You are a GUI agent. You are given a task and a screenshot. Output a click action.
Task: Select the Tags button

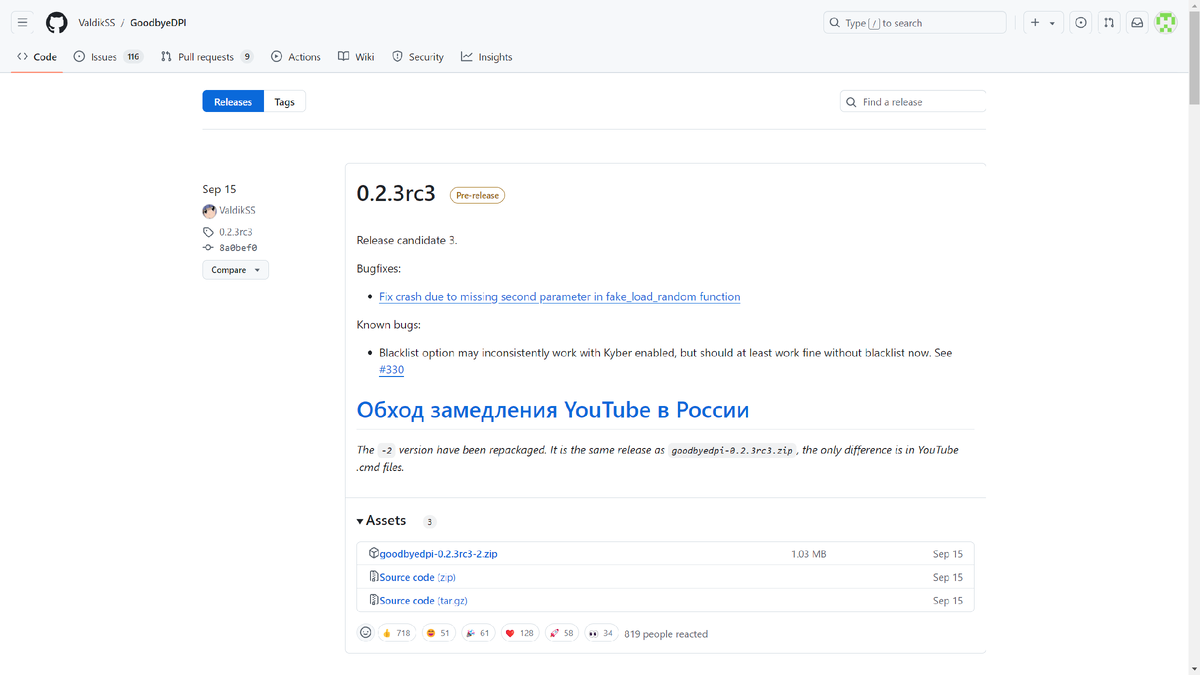point(285,102)
